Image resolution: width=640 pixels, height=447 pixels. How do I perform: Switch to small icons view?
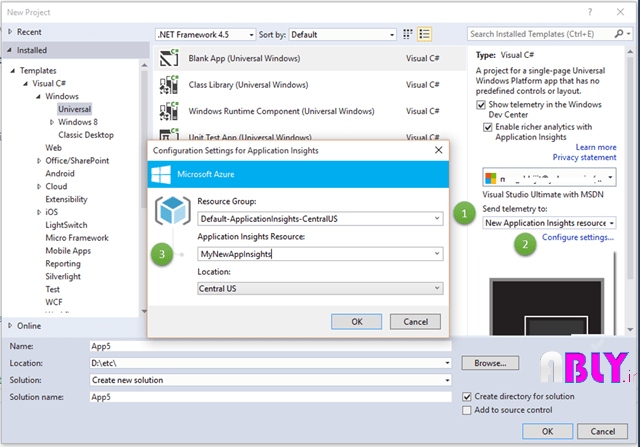(x=407, y=34)
